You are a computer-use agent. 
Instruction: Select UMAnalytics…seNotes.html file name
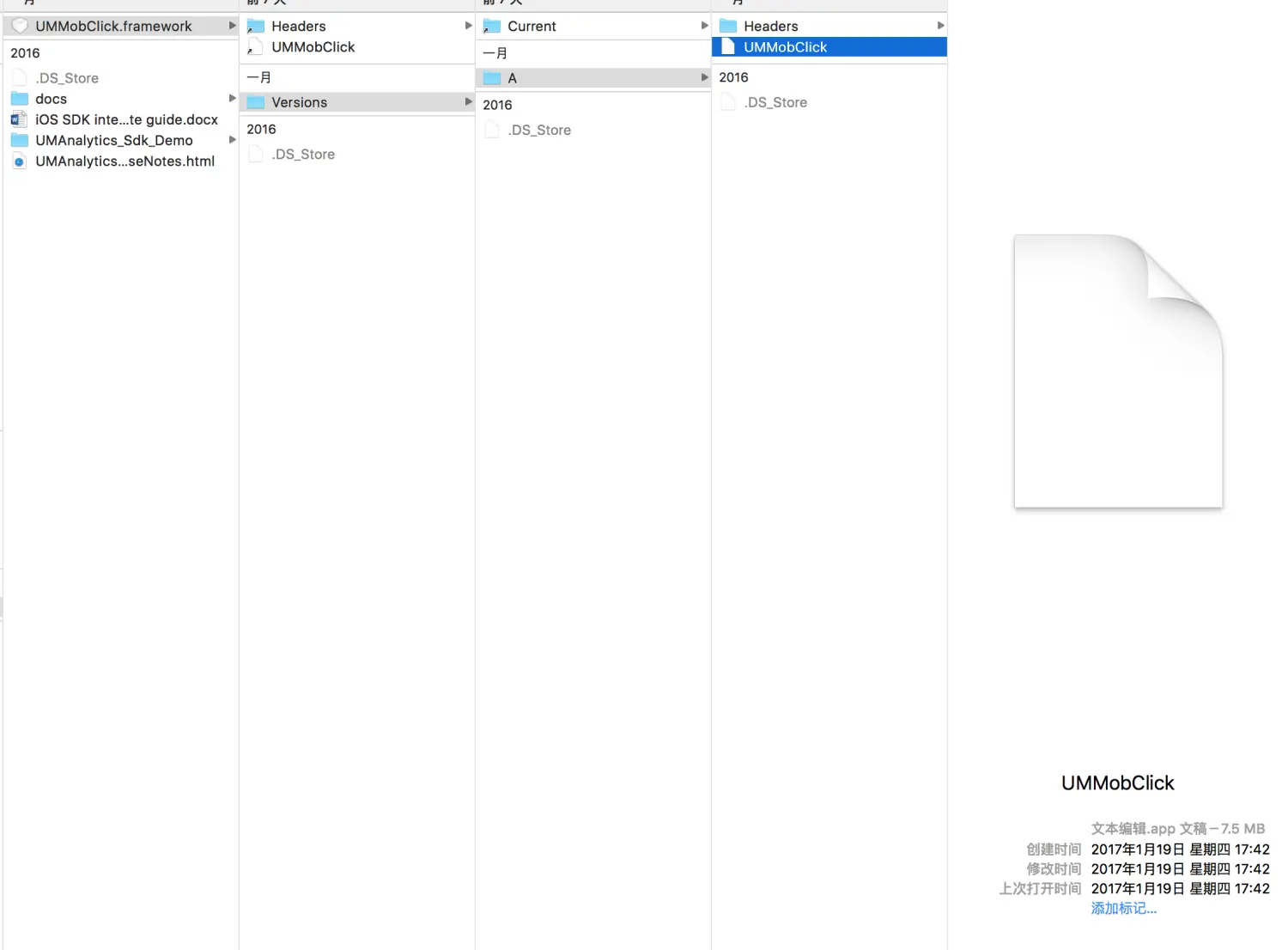125,161
